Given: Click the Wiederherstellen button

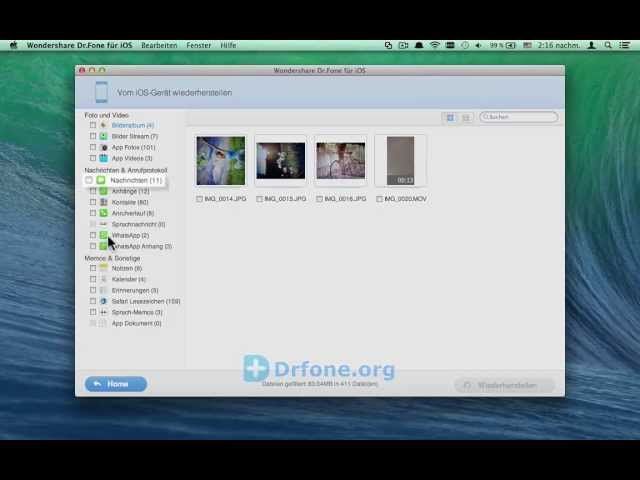Looking at the screenshot, I should [x=505, y=385].
